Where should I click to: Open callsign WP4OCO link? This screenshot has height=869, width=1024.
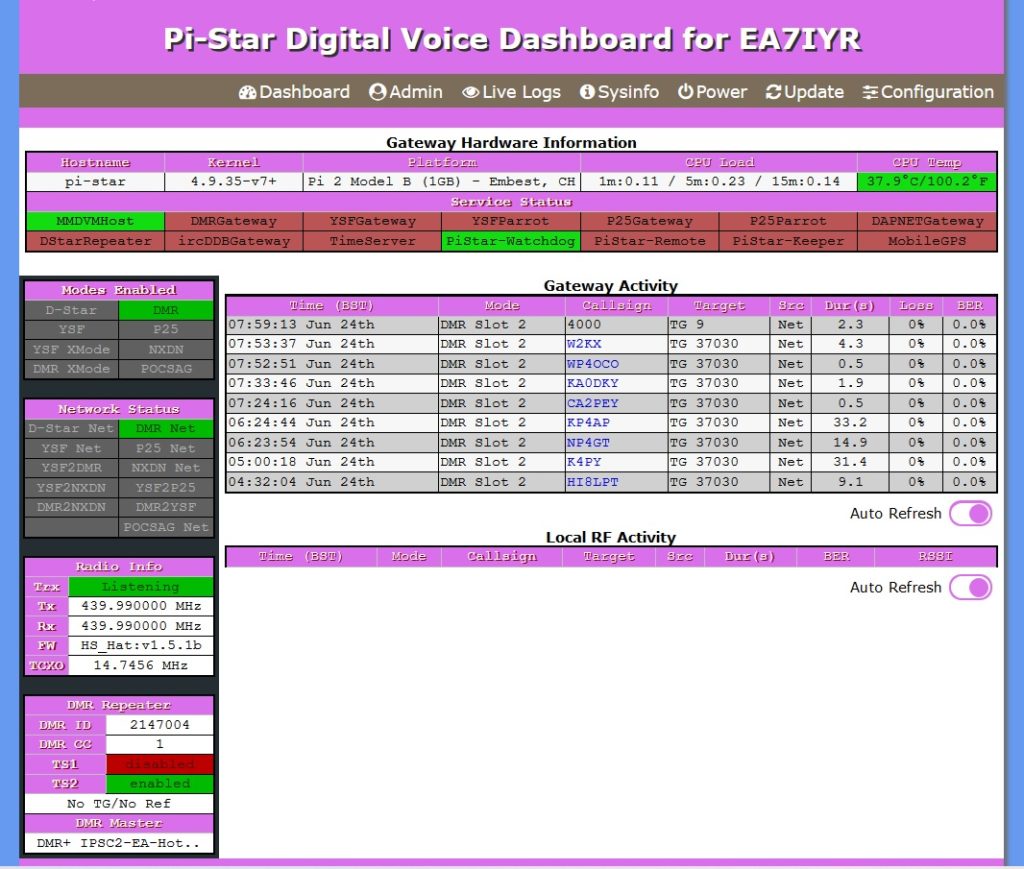click(592, 364)
